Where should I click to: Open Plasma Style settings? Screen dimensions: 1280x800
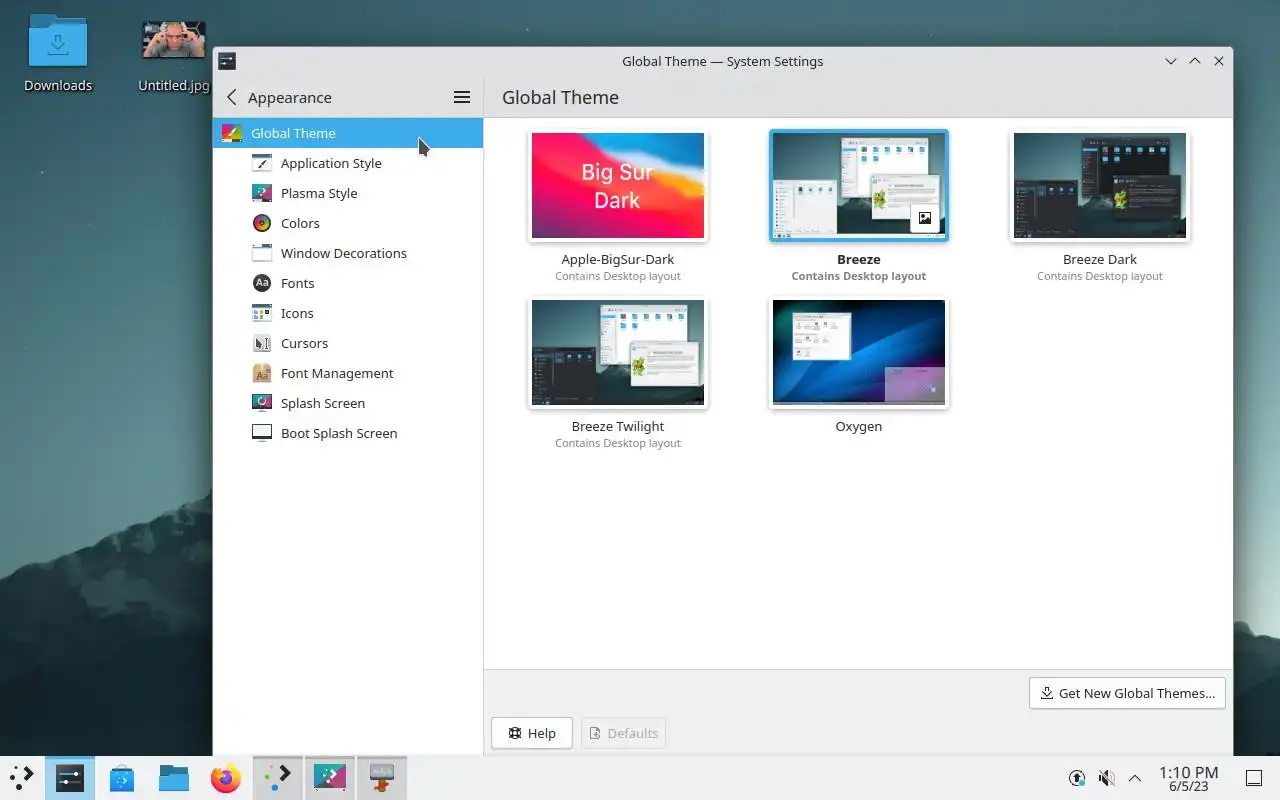pos(348,193)
